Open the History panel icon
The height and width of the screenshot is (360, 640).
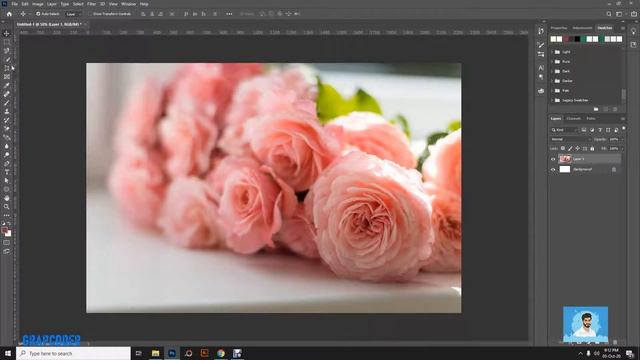(x=541, y=31)
